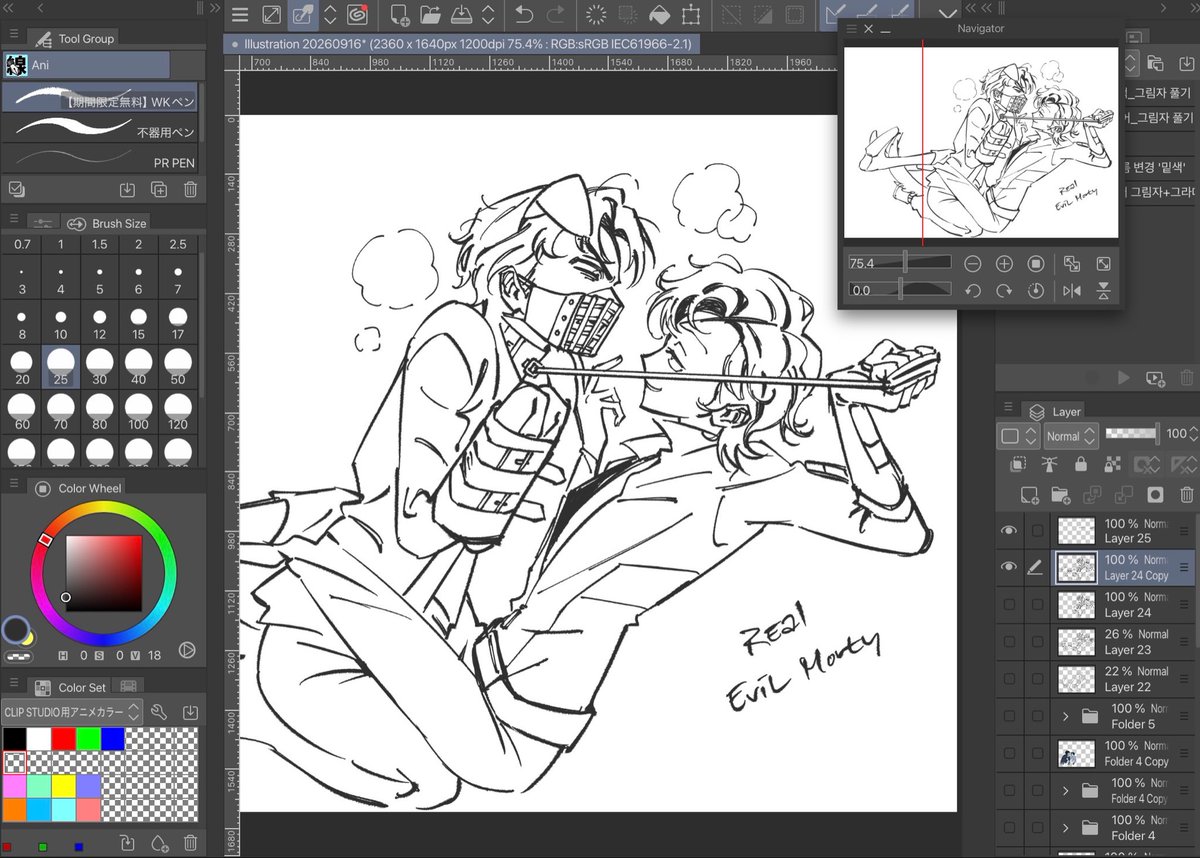The width and height of the screenshot is (1200, 858).
Task: Select the Layer 24 thumbnail
Action: tap(1077, 604)
